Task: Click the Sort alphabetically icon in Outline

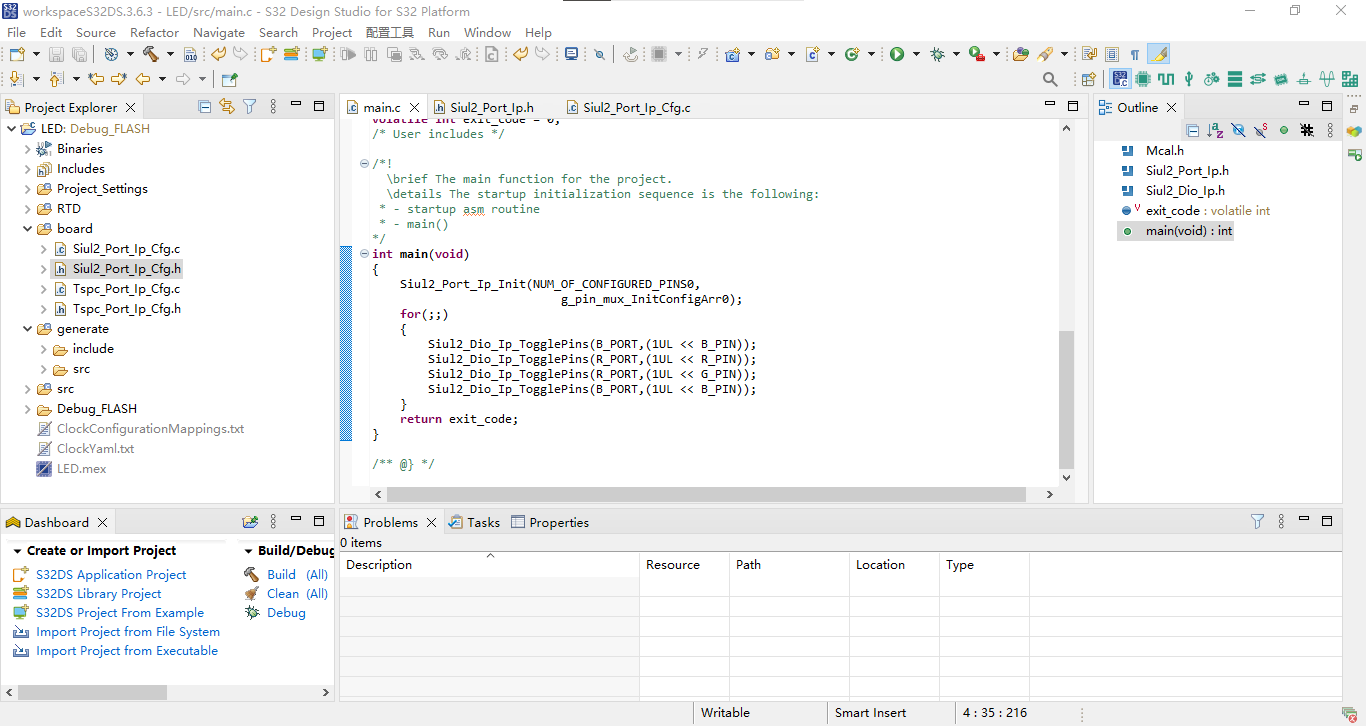Action: pos(1215,130)
